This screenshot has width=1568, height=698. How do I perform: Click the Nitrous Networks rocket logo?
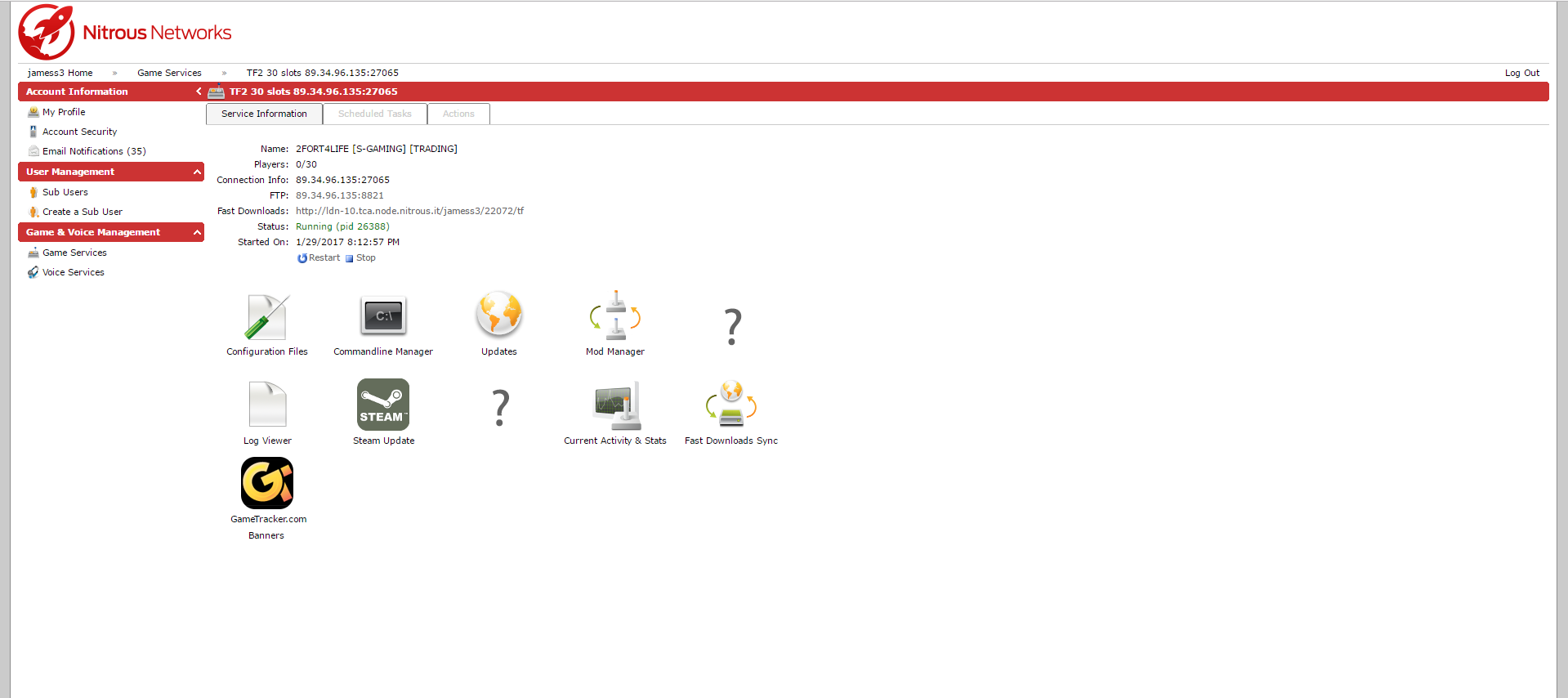pyautogui.click(x=47, y=32)
